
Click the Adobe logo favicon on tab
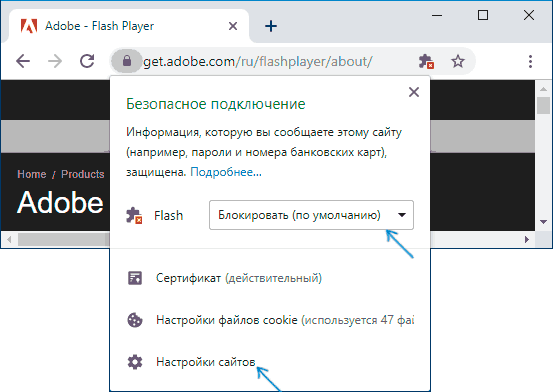tap(29, 26)
